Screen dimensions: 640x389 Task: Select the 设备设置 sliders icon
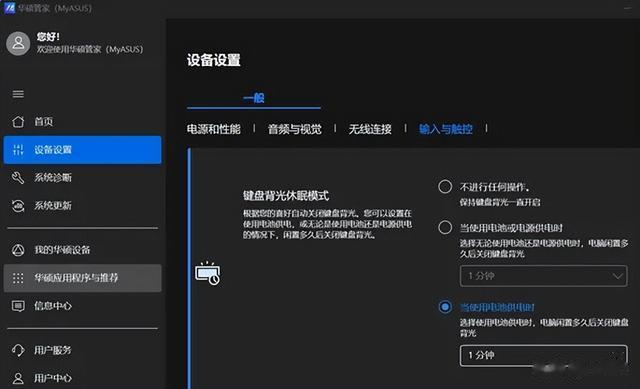coord(18,150)
